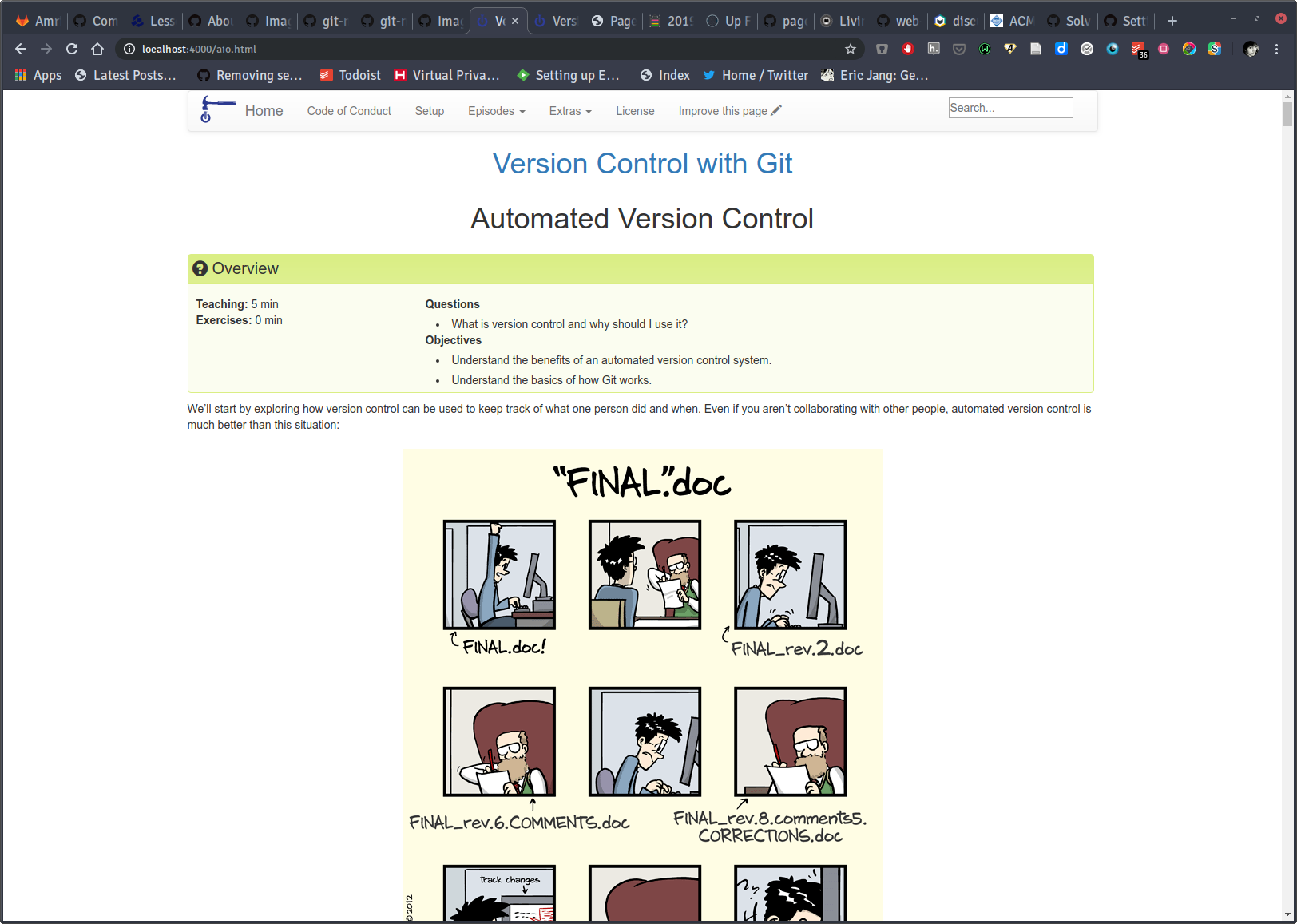
Task: Open the 'Home / Twitter' bookmark
Action: pos(756,75)
